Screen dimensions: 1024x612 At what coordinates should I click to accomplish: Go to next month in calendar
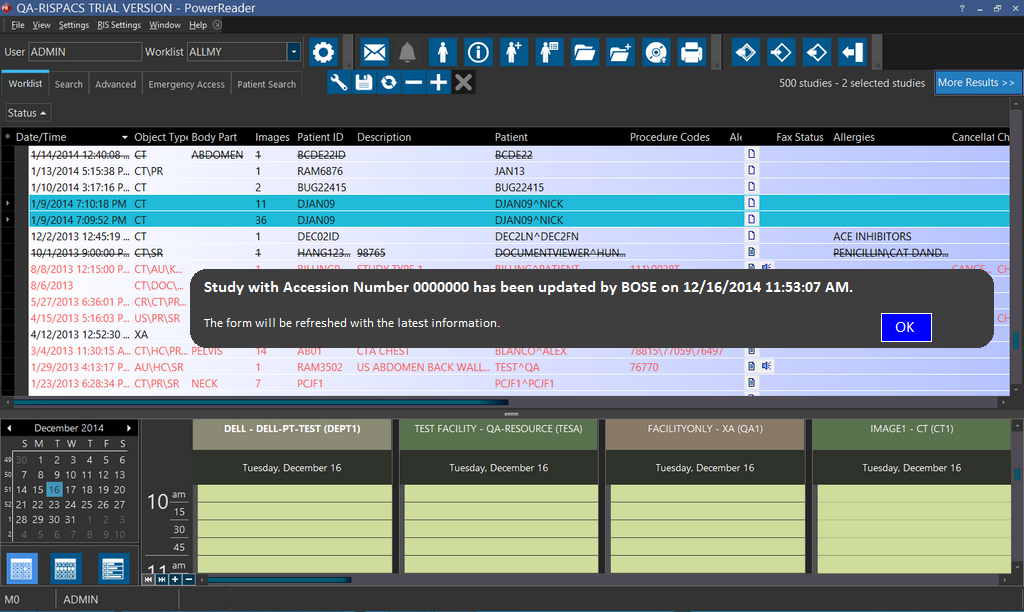coord(128,428)
